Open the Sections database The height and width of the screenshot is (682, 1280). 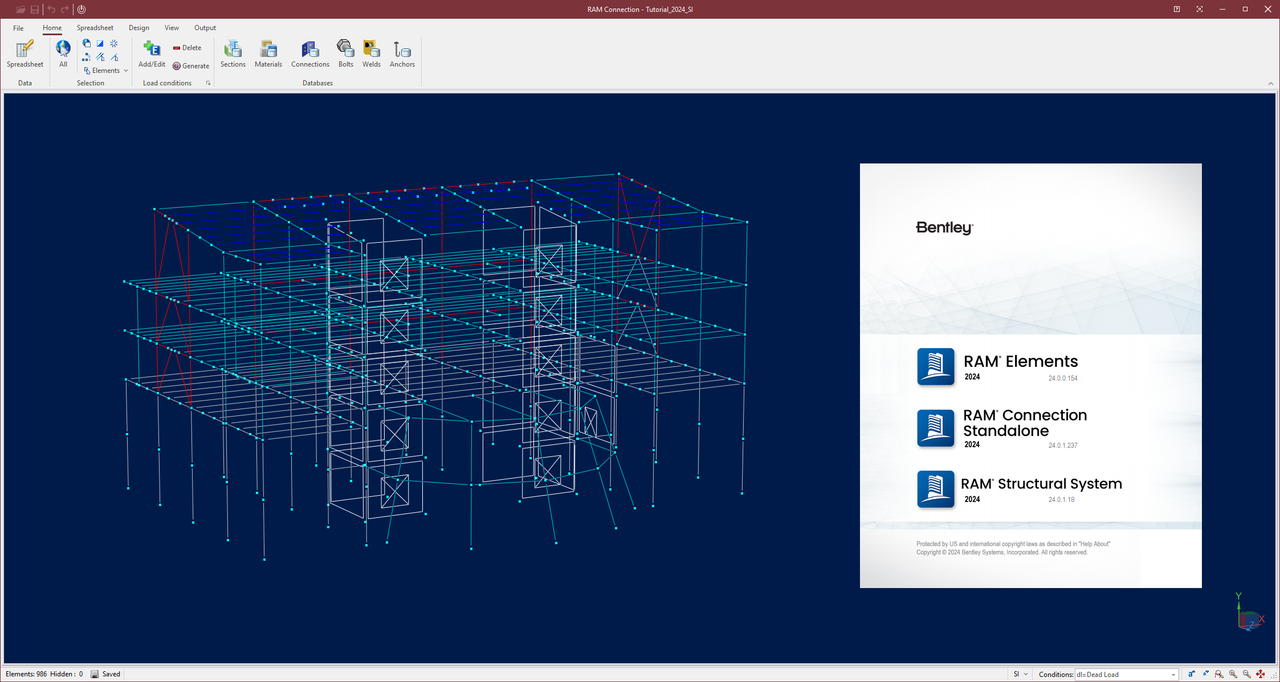(233, 54)
